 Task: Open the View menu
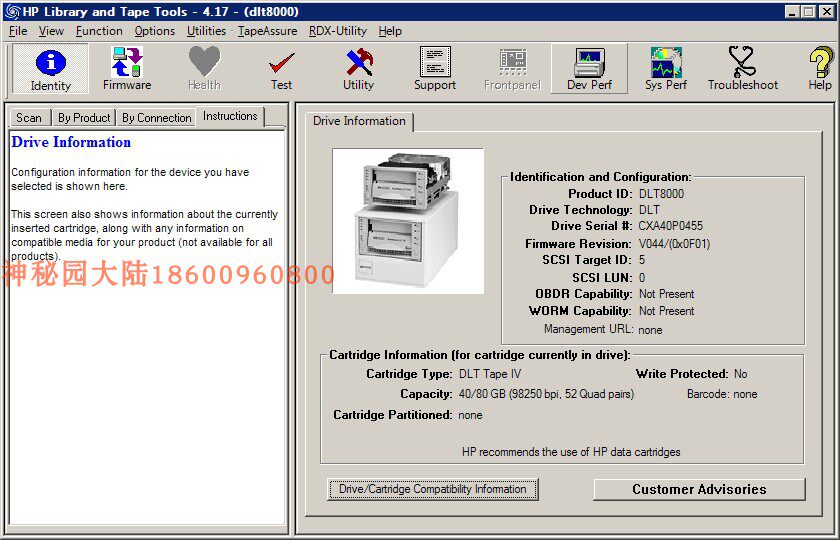click(x=51, y=31)
